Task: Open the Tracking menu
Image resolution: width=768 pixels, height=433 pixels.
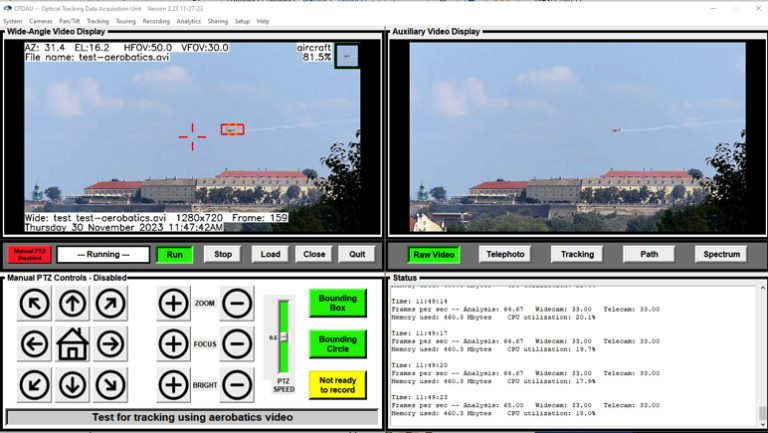Action: point(98,21)
